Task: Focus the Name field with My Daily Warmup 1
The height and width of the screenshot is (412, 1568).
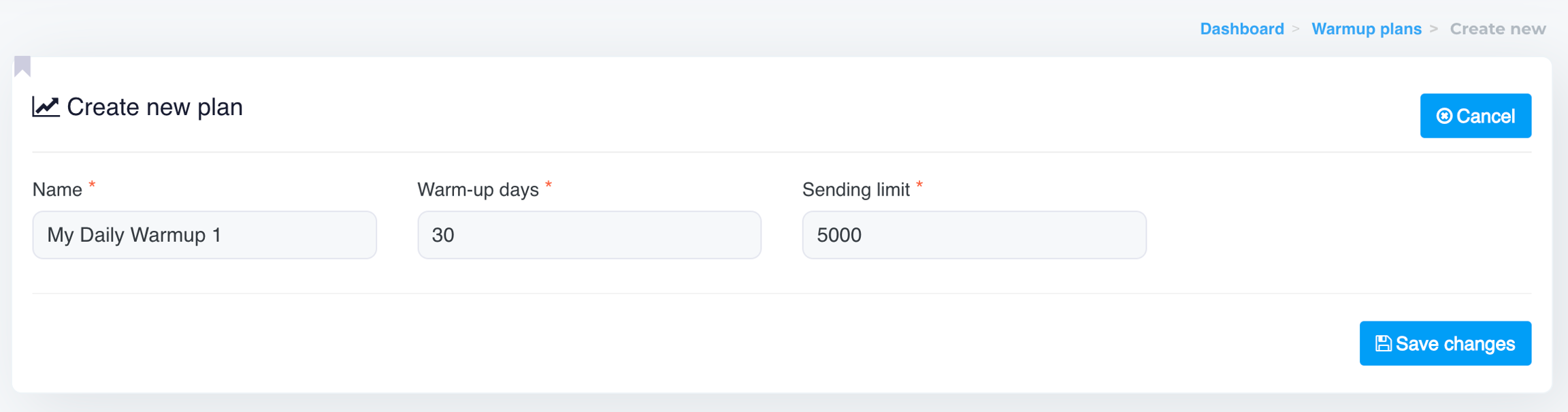Action: pos(204,235)
